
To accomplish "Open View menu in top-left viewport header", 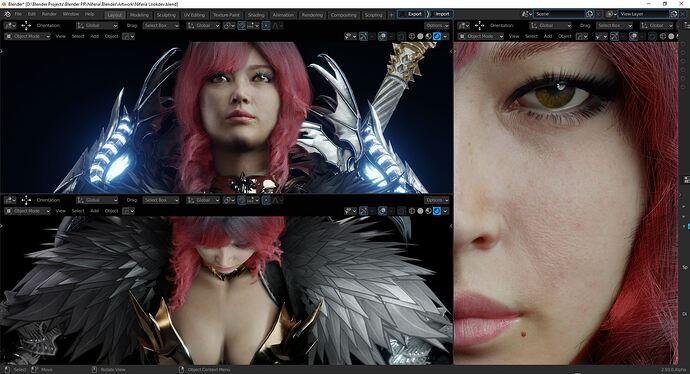I will [61, 36].
